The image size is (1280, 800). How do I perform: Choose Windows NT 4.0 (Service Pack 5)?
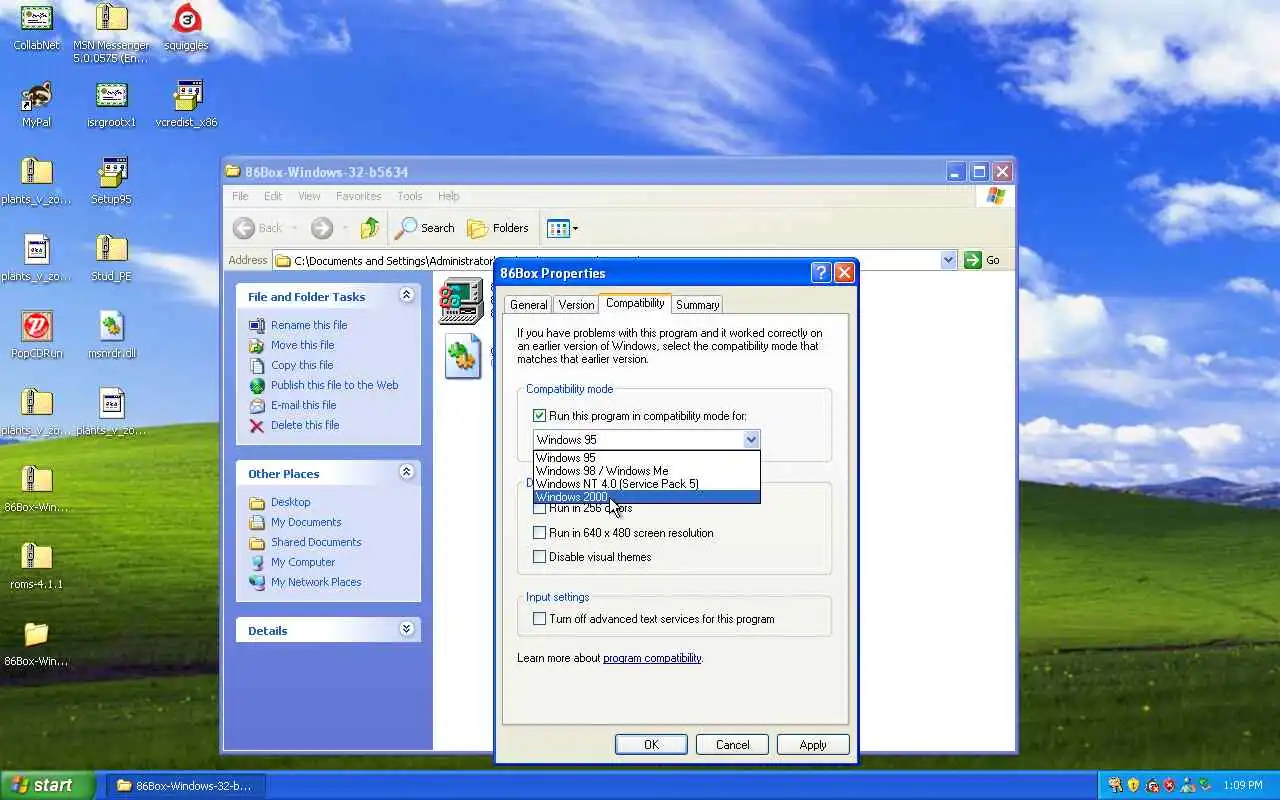coord(647,484)
